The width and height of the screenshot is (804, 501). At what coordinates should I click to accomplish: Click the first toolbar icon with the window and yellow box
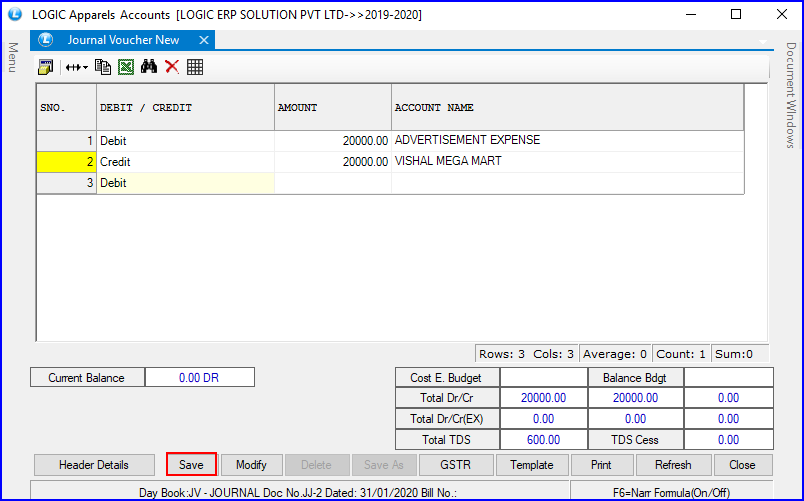[46, 67]
